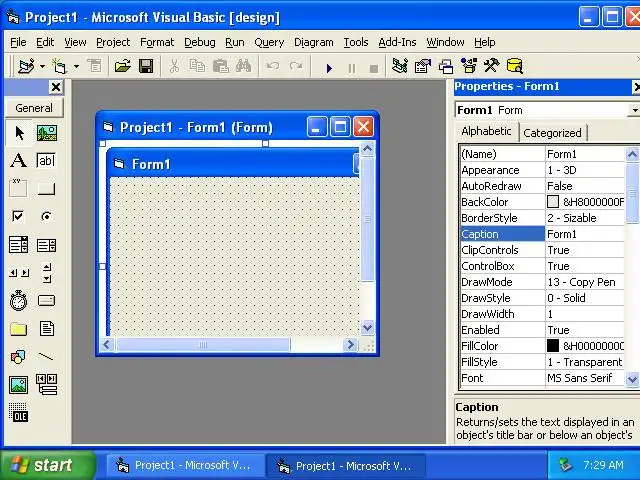
Task: Open the Data View Window icon
Action: pyautogui.click(x=514, y=66)
